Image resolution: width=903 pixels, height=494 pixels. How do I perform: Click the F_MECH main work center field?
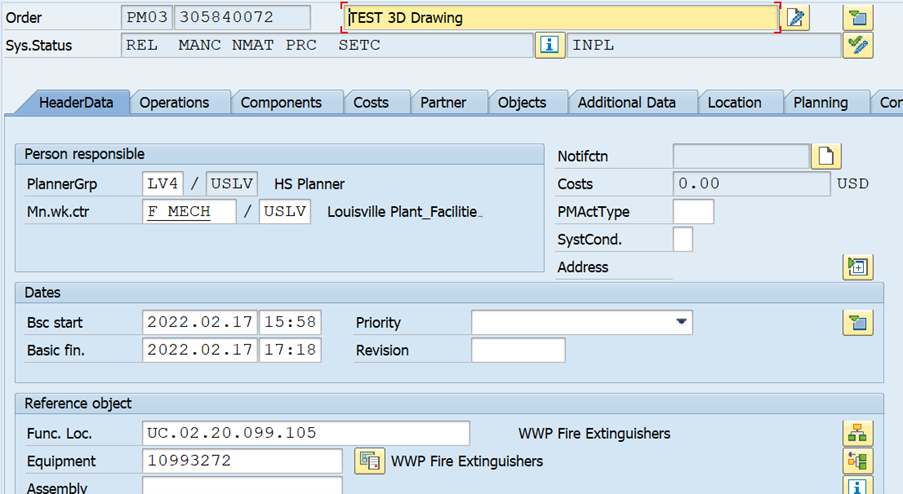[x=190, y=212]
